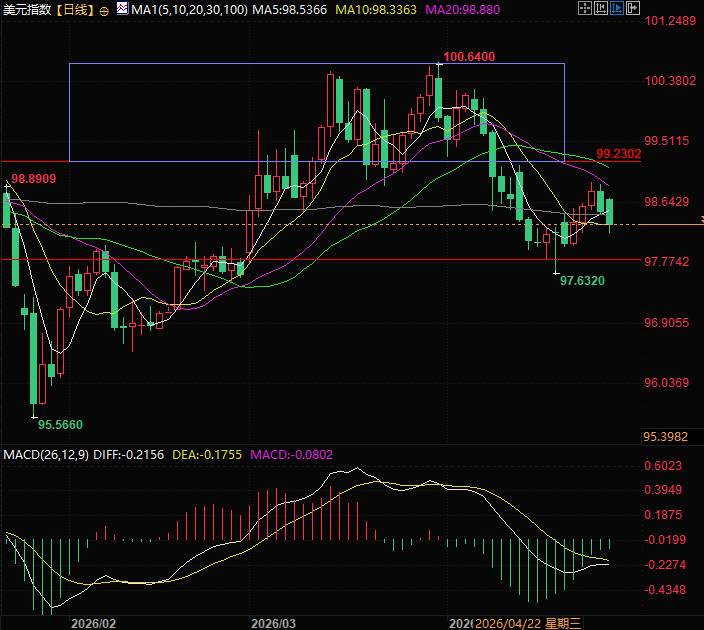The height and width of the screenshot is (630, 704).
Task: Click the DIFF:-0.2156 value label
Action: (130, 454)
